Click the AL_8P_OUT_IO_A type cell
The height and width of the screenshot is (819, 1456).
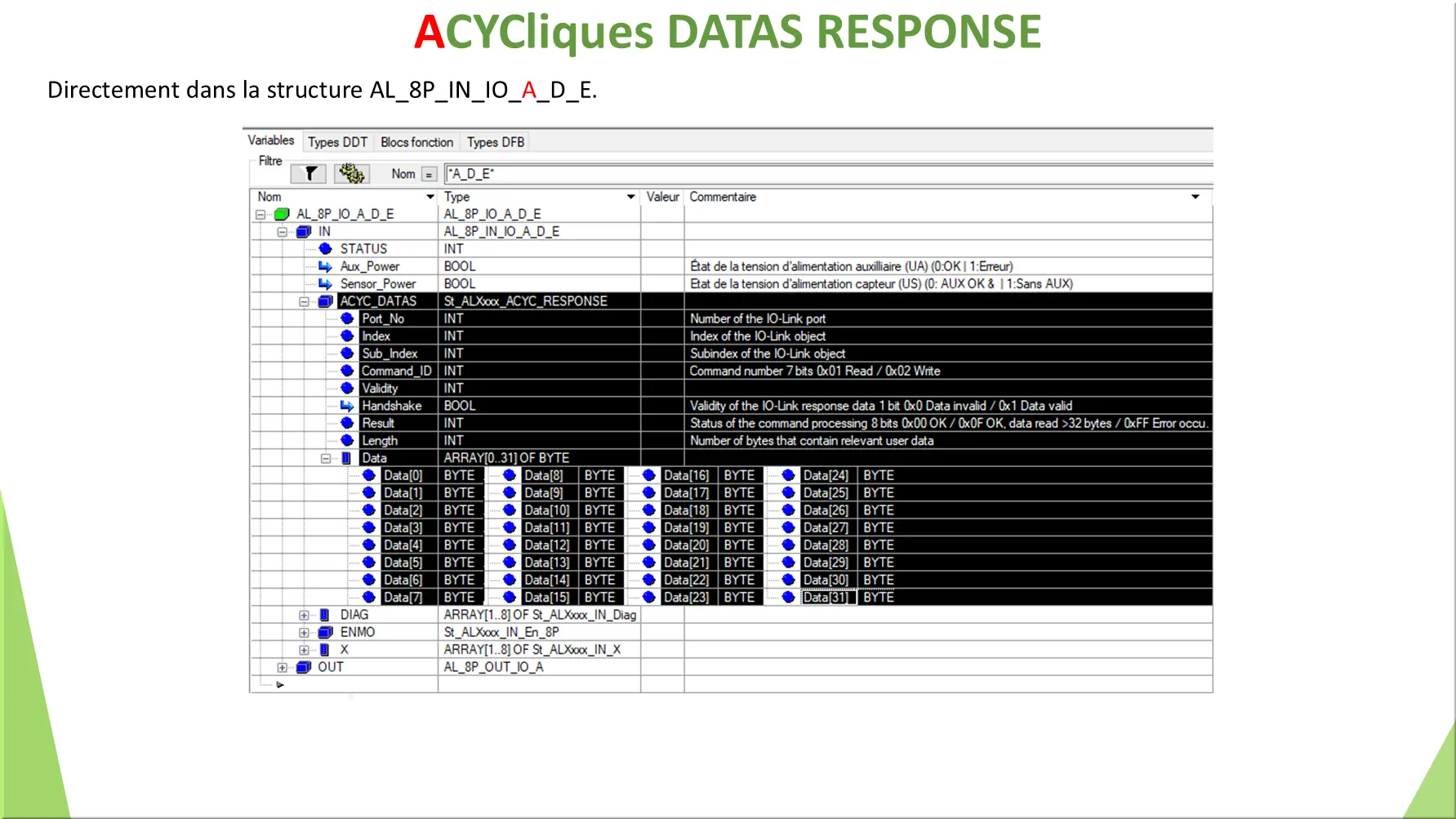point(539,667)
